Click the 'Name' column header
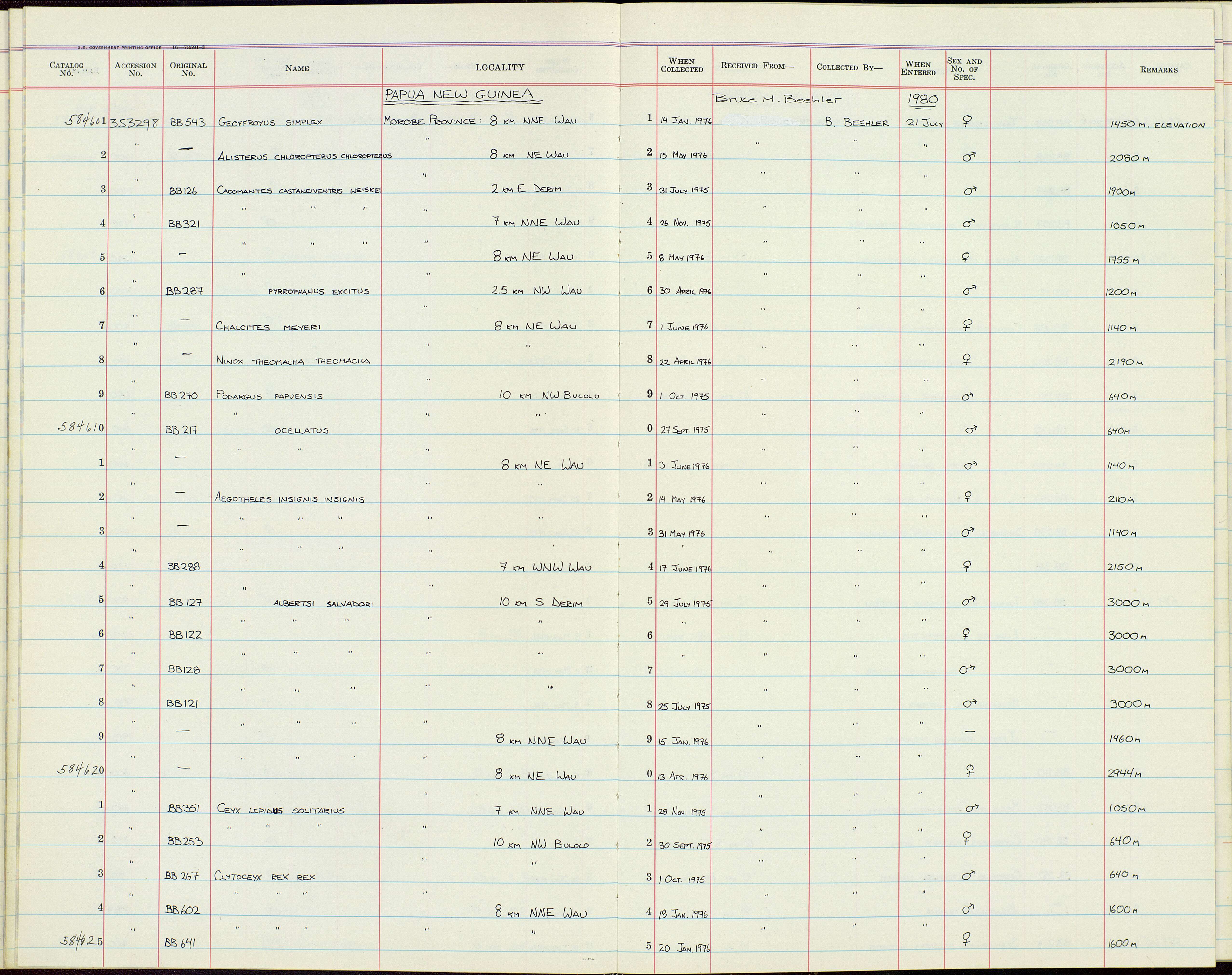Viewport: 1232px width, 975px height. pos(297,68)
